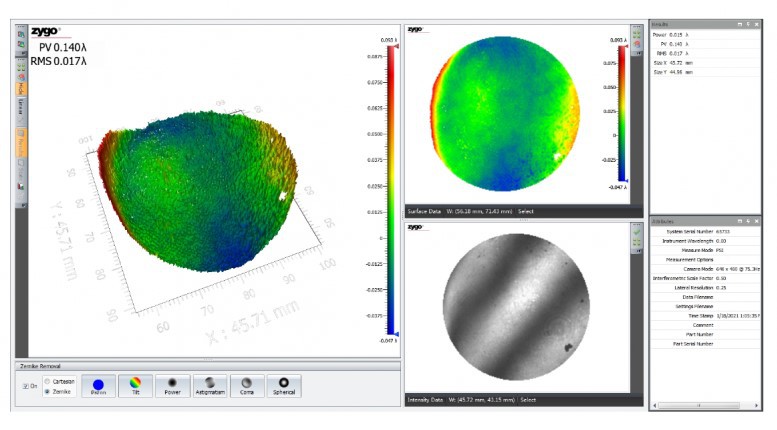The image size is (777, 430).
Task: Toggle Spherical term removal
Action: point(284,385)
